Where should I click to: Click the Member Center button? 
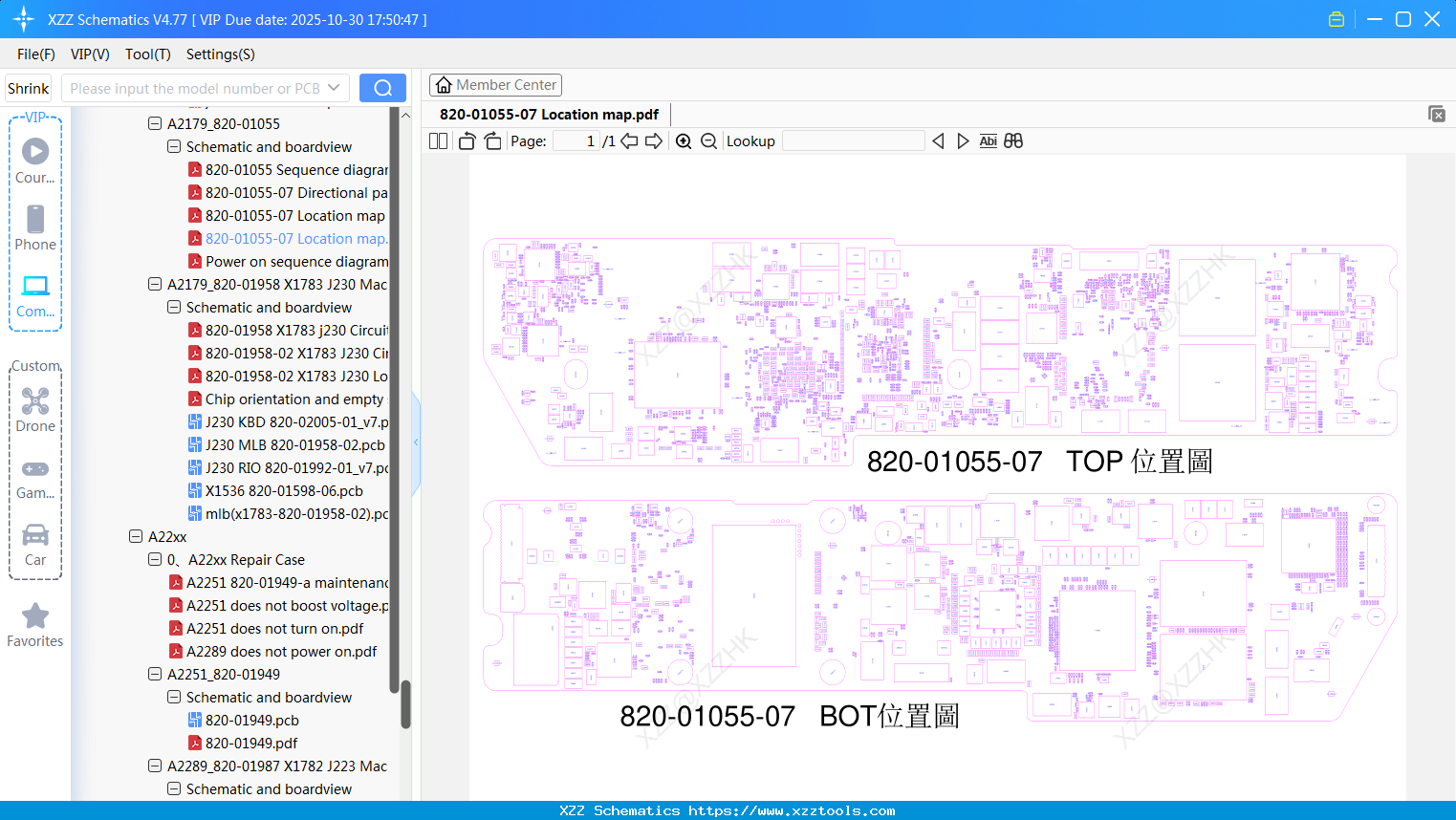coord(495,85)
